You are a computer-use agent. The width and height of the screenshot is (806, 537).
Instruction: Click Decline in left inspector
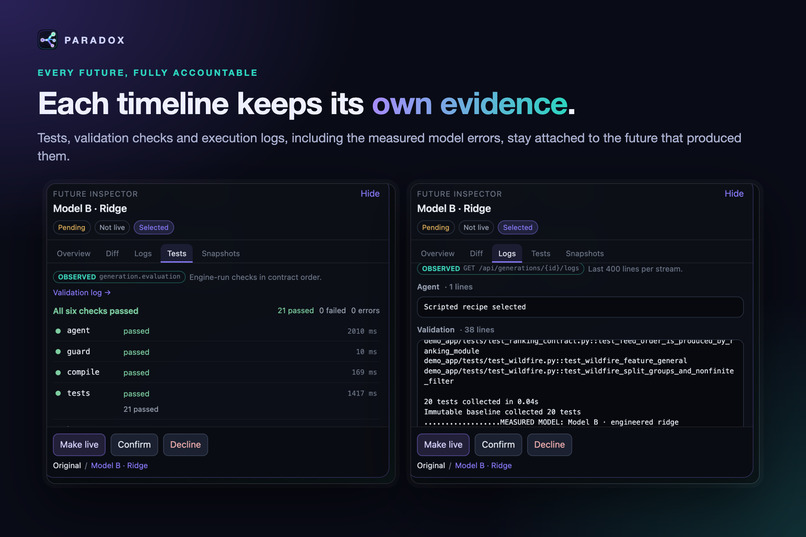click(x=186, y=445)
